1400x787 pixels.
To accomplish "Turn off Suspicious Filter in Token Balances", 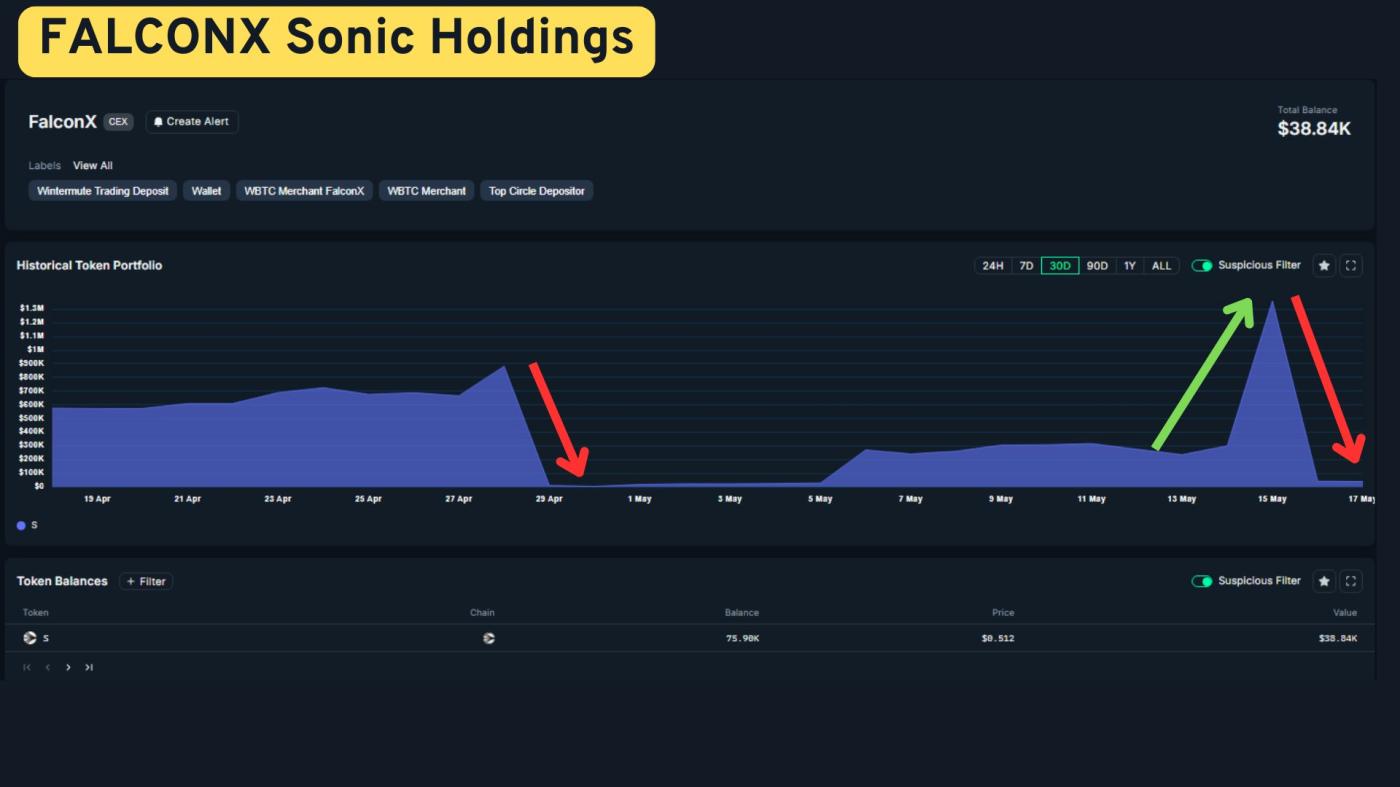I will [1203, 580].
